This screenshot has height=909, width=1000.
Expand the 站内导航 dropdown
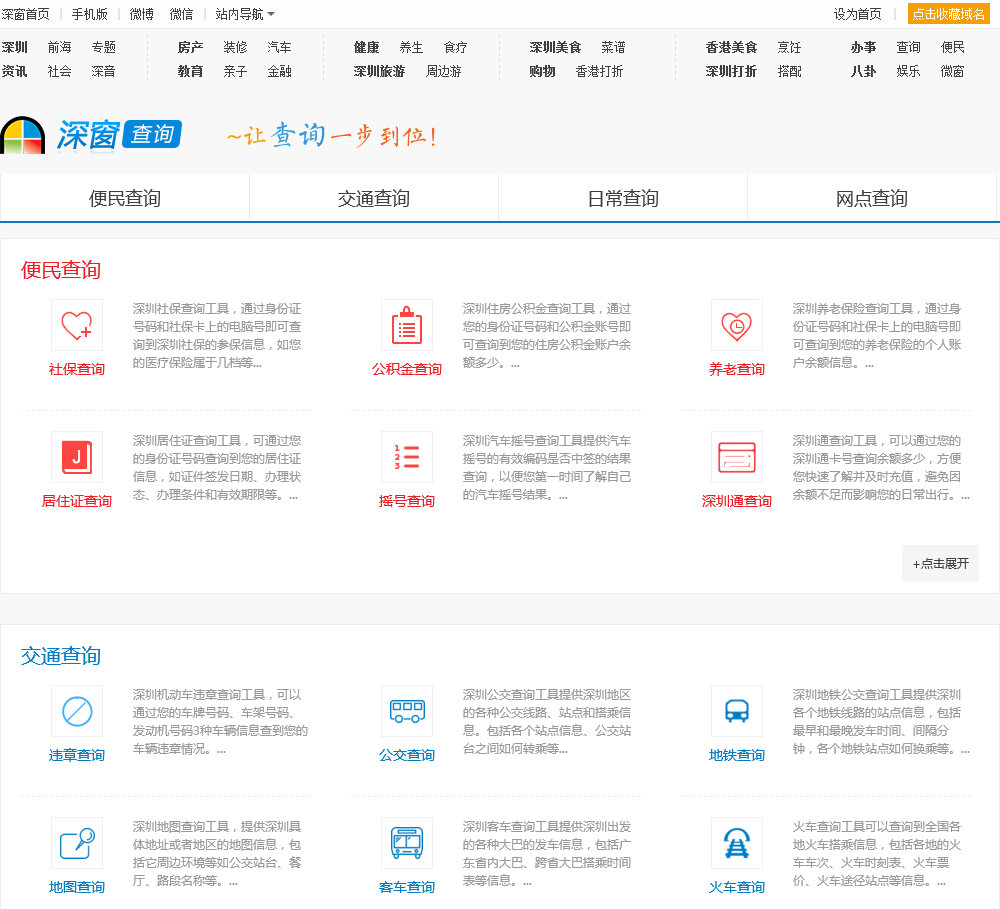pyautogui.click(x=245, y=14)
